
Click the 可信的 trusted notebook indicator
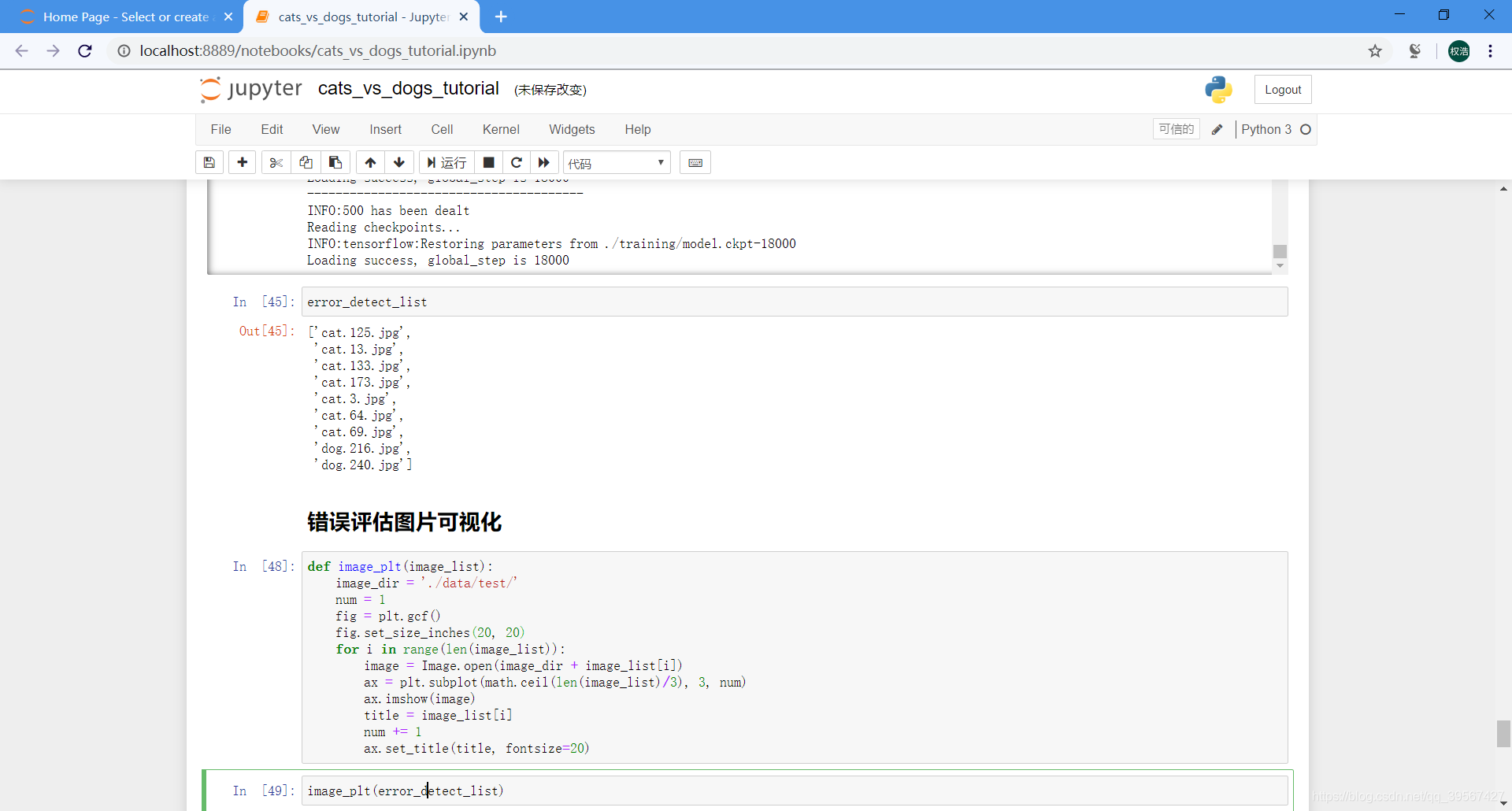click(1177, 129)
